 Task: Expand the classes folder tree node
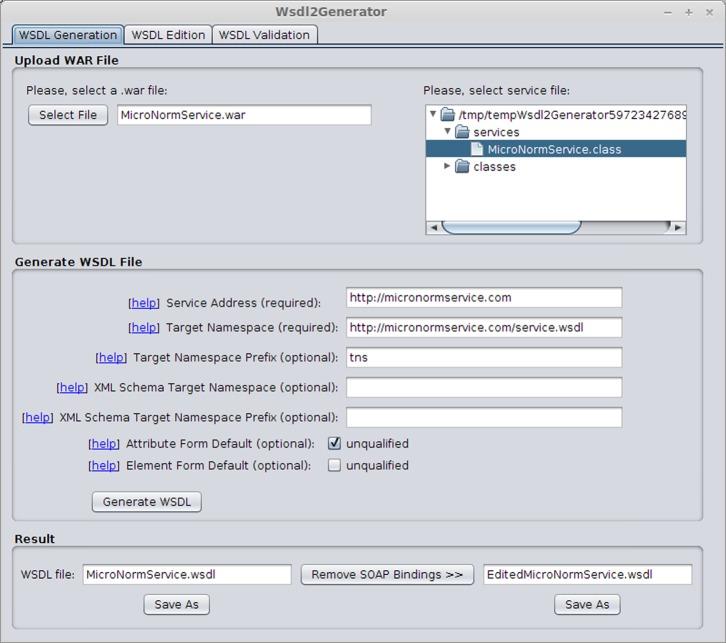(x=447, y=167)
